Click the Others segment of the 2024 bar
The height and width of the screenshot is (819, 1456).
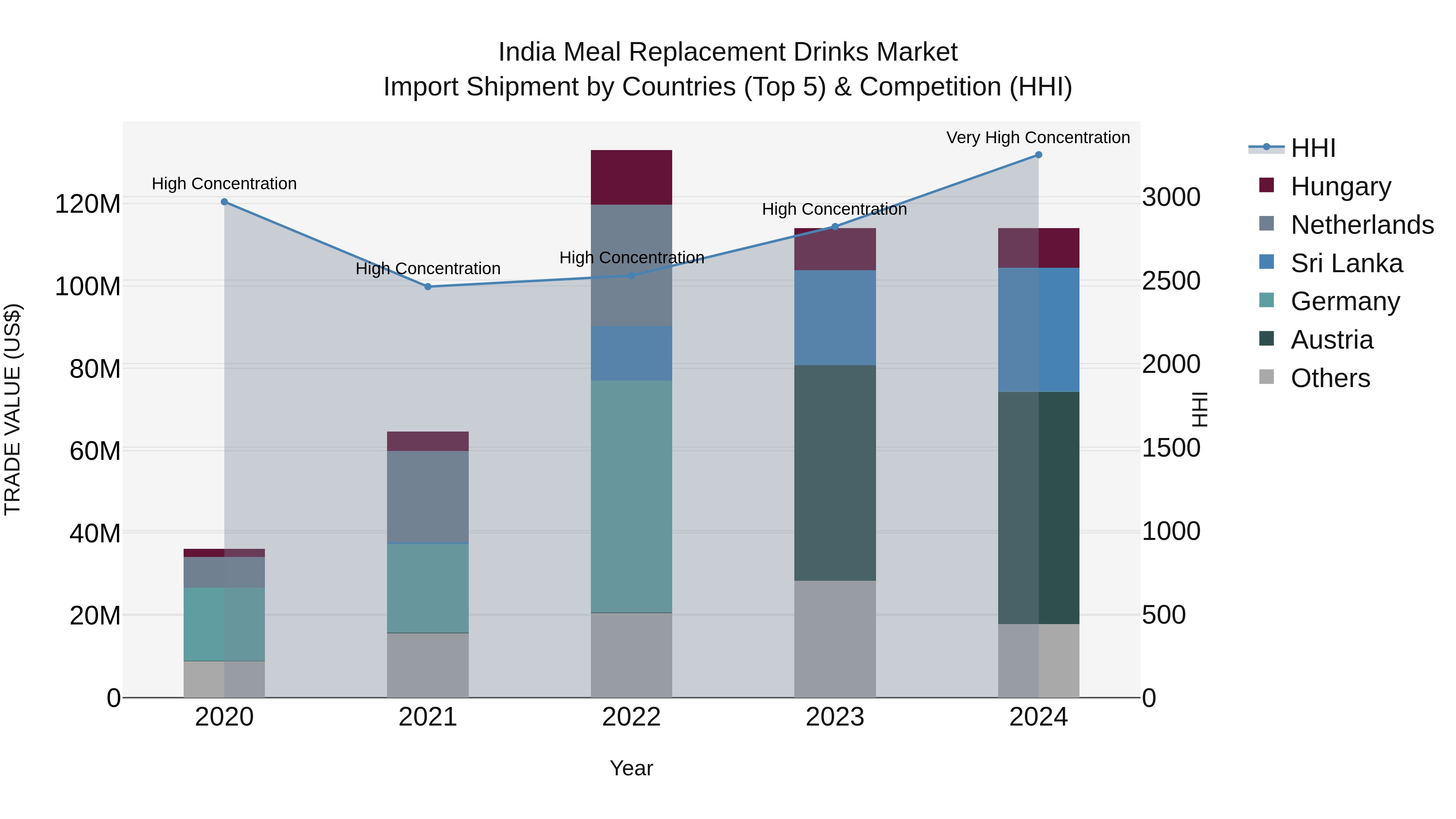tap(1038, 661)
